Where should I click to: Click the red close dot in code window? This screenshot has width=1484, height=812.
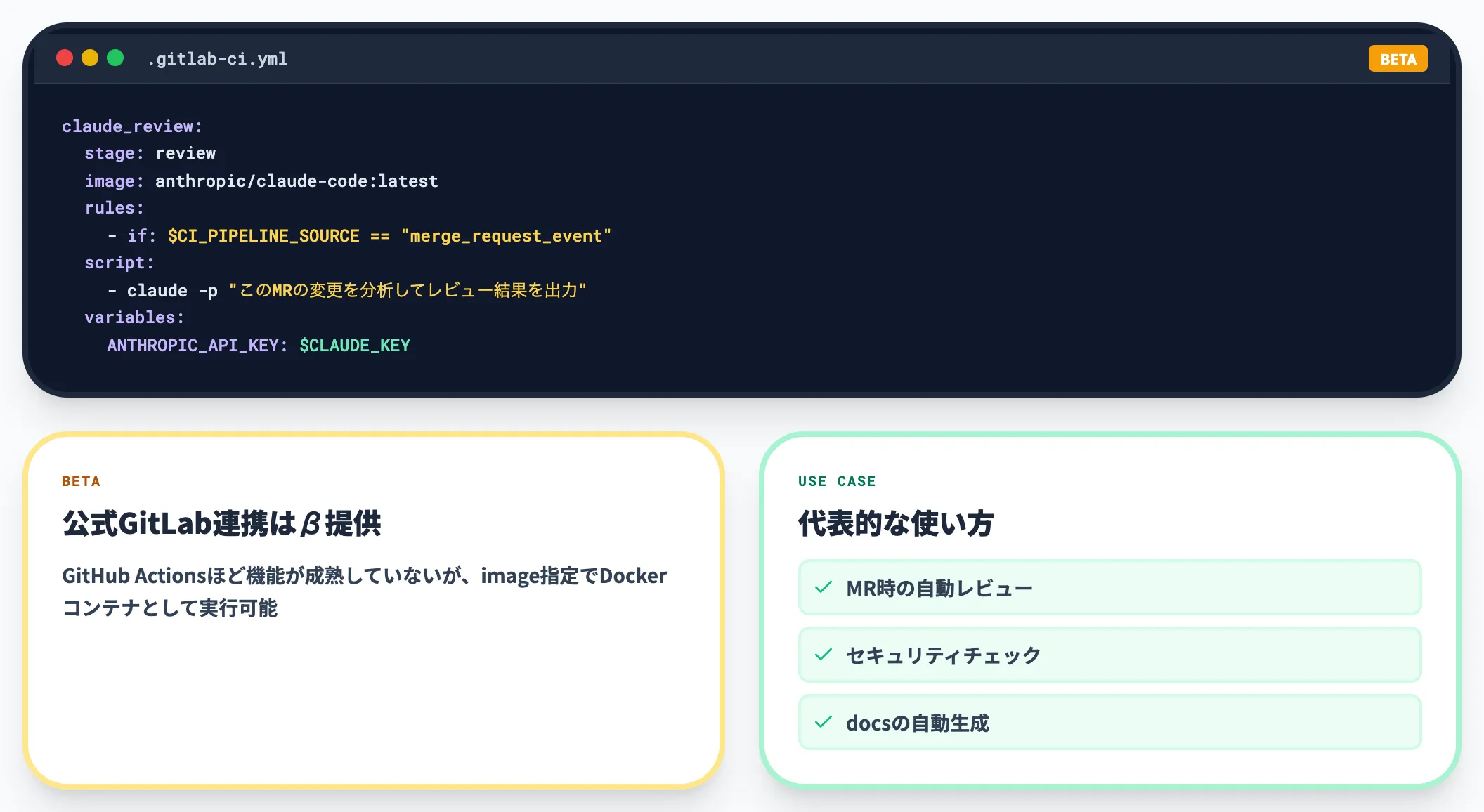click(65, 58)
